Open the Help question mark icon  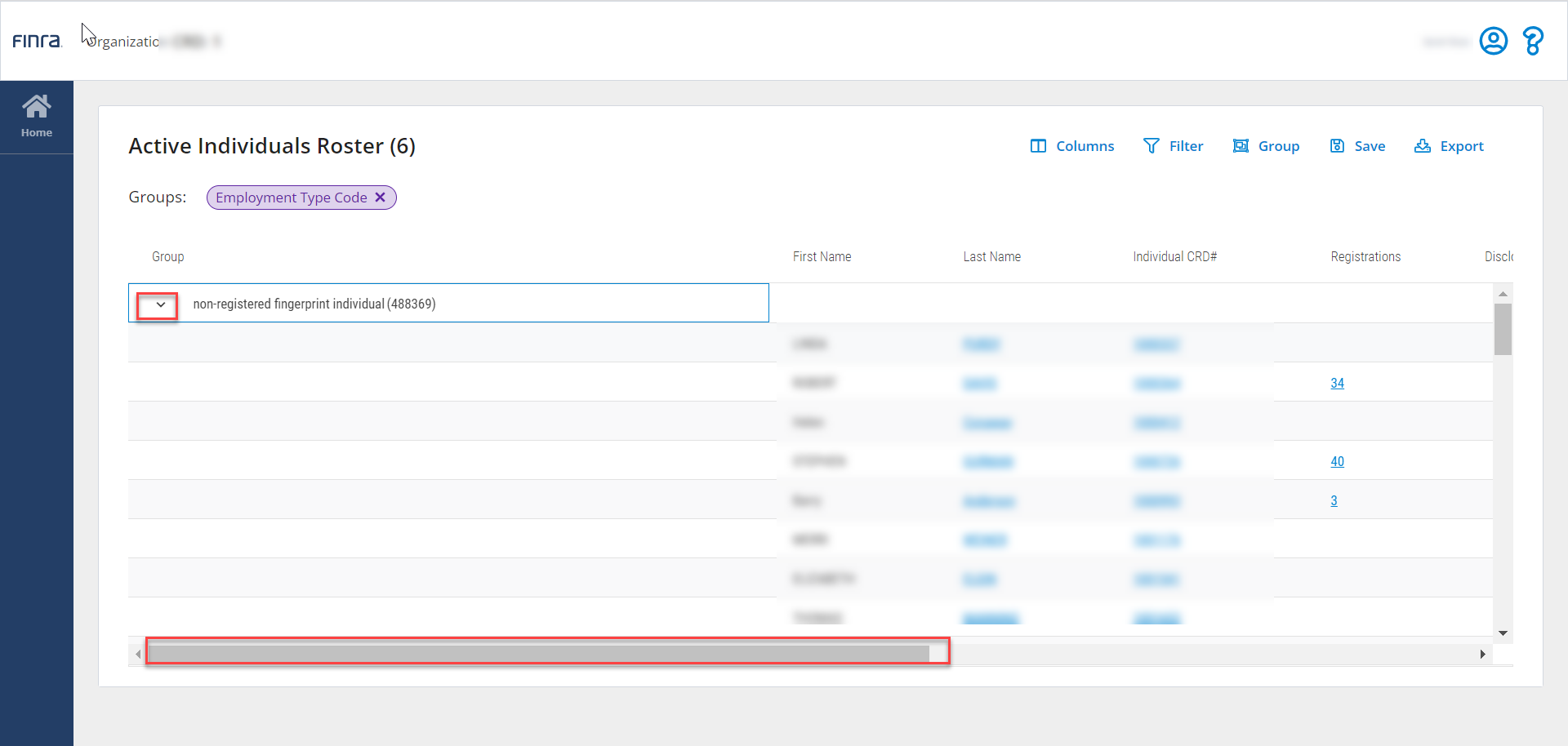[x=1532, y=41]
